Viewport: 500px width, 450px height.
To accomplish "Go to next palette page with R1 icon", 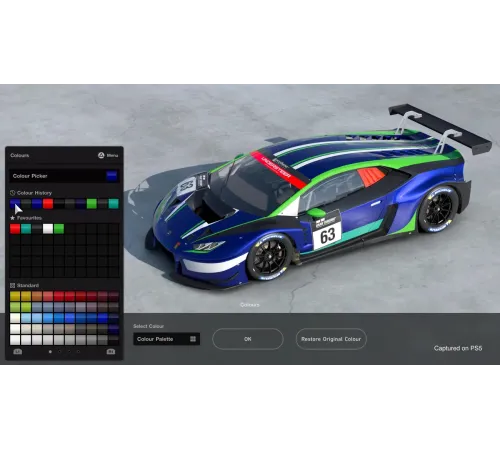I will tap(111, 352).
